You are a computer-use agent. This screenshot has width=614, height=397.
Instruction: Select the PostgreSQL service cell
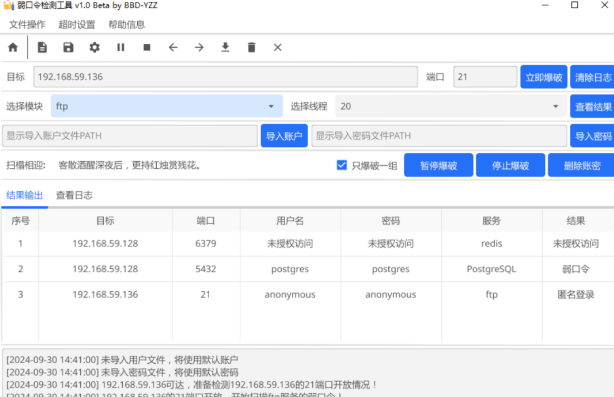pos(491,269)
